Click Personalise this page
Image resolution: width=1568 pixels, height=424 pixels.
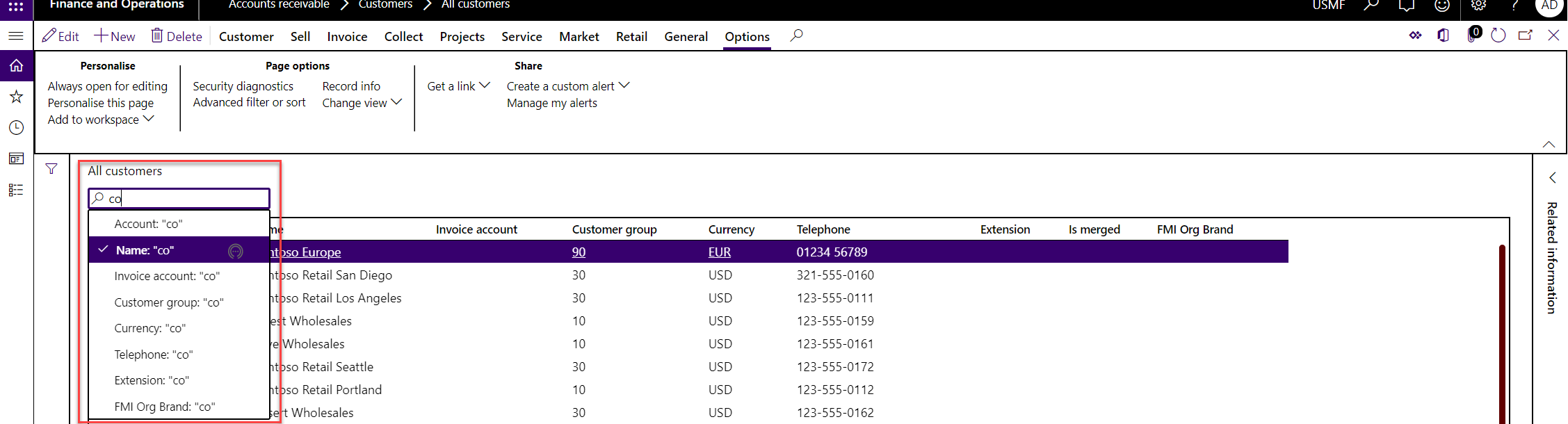[101, 103]
